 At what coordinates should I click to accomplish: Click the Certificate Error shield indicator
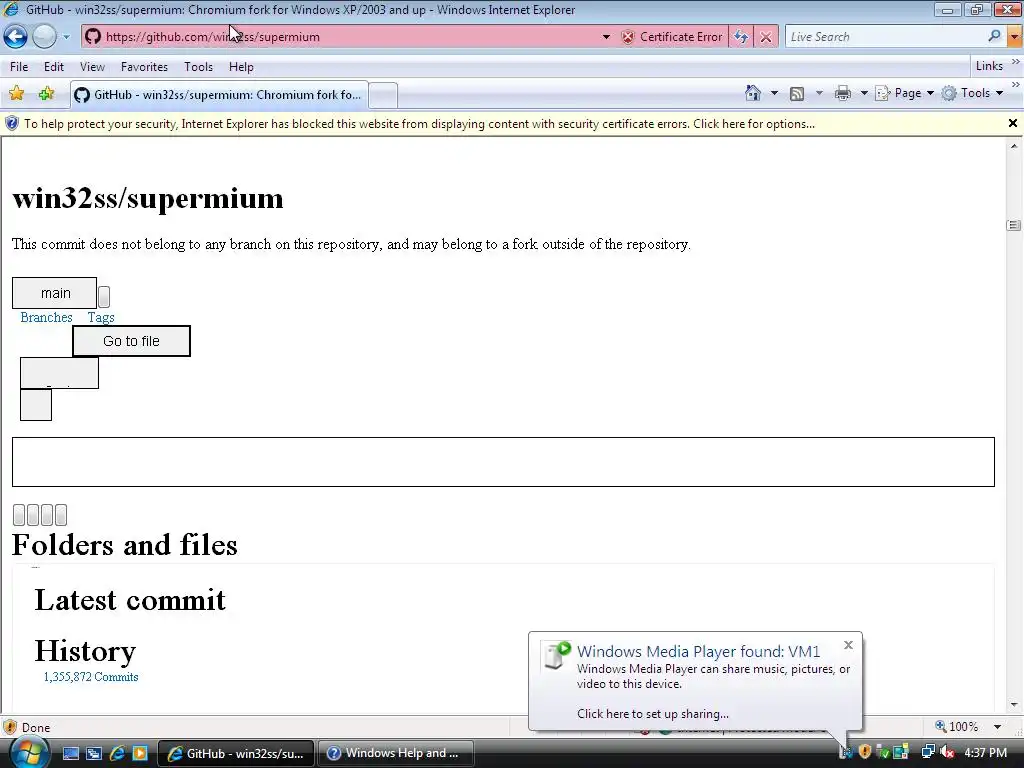click(x=673, y=37)
